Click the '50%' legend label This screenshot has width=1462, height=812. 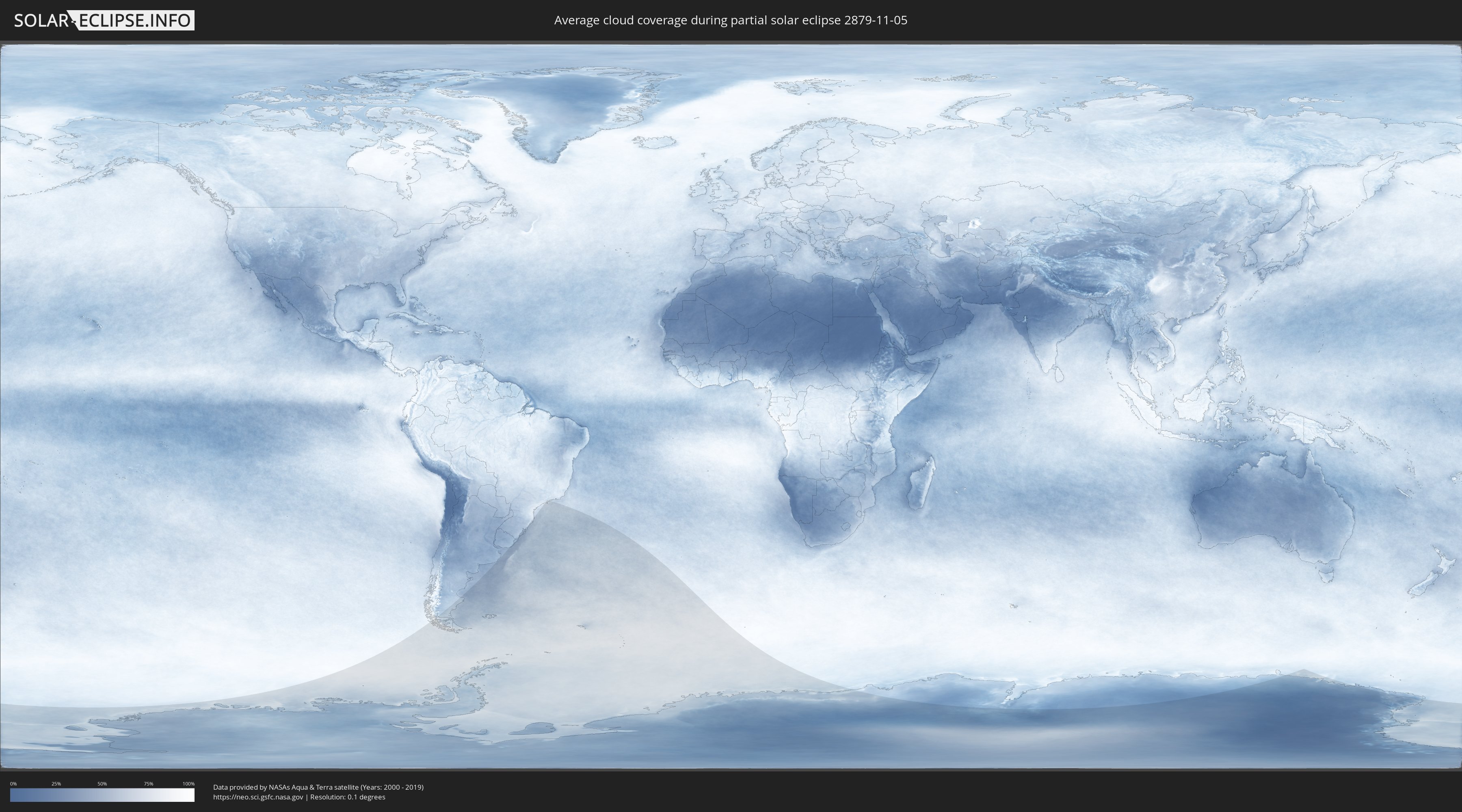(102, 784)
